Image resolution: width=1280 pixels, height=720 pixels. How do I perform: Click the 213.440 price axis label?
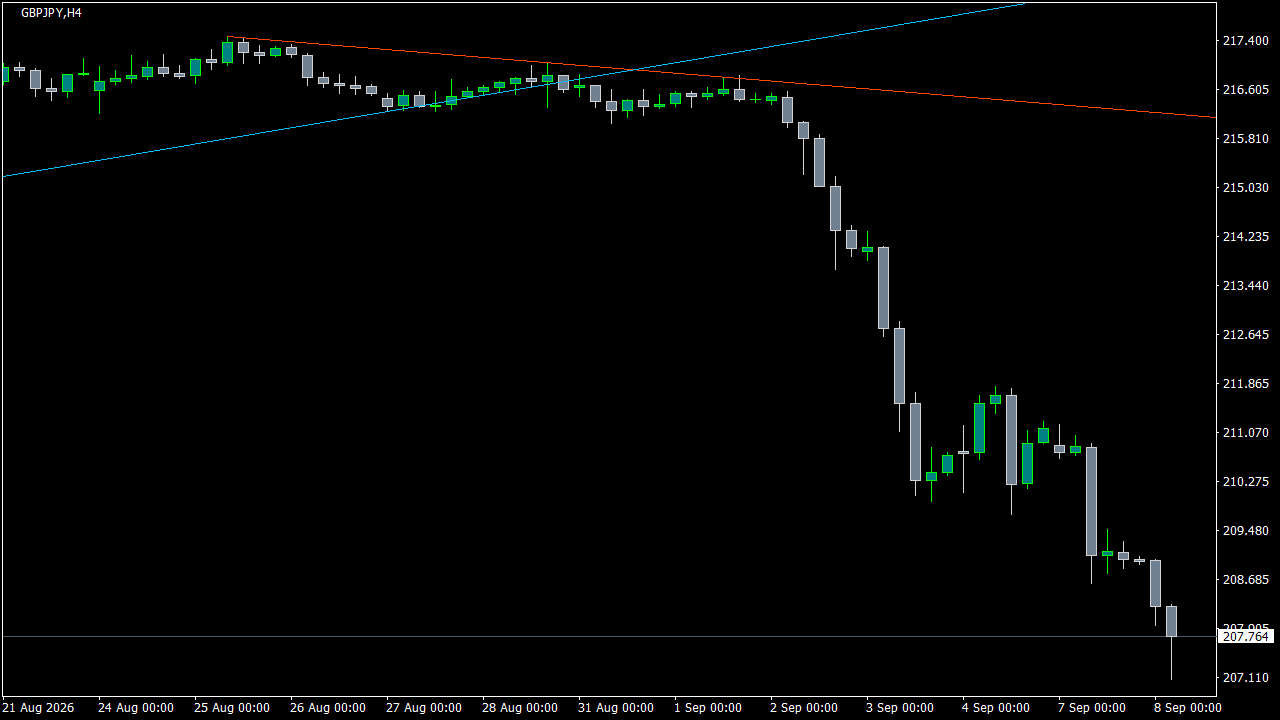pos(1246,286)
